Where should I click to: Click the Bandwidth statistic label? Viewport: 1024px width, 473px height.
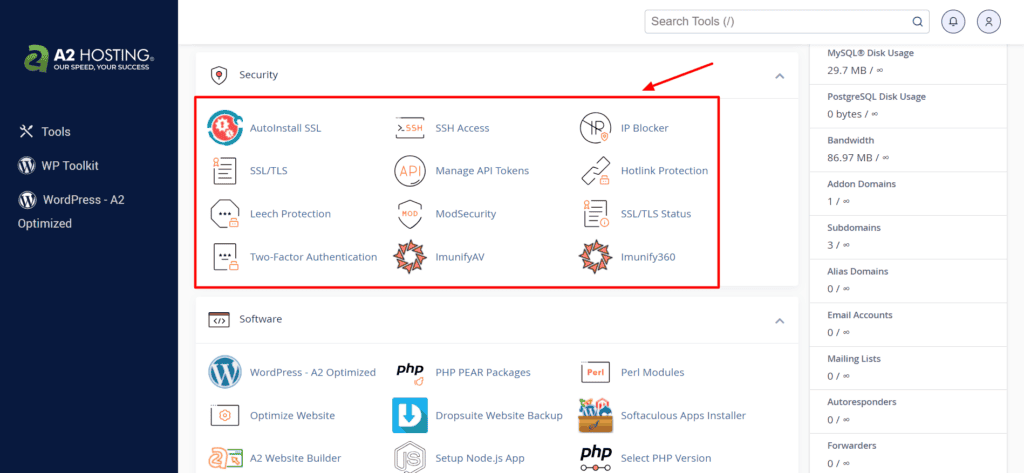(850, 140)
